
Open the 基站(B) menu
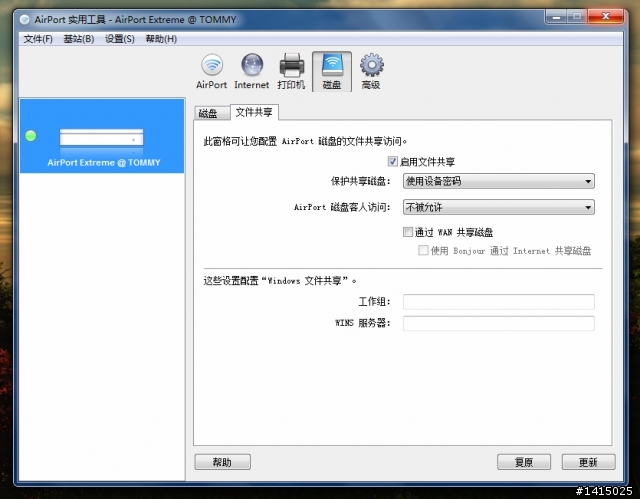click(79, 39)
